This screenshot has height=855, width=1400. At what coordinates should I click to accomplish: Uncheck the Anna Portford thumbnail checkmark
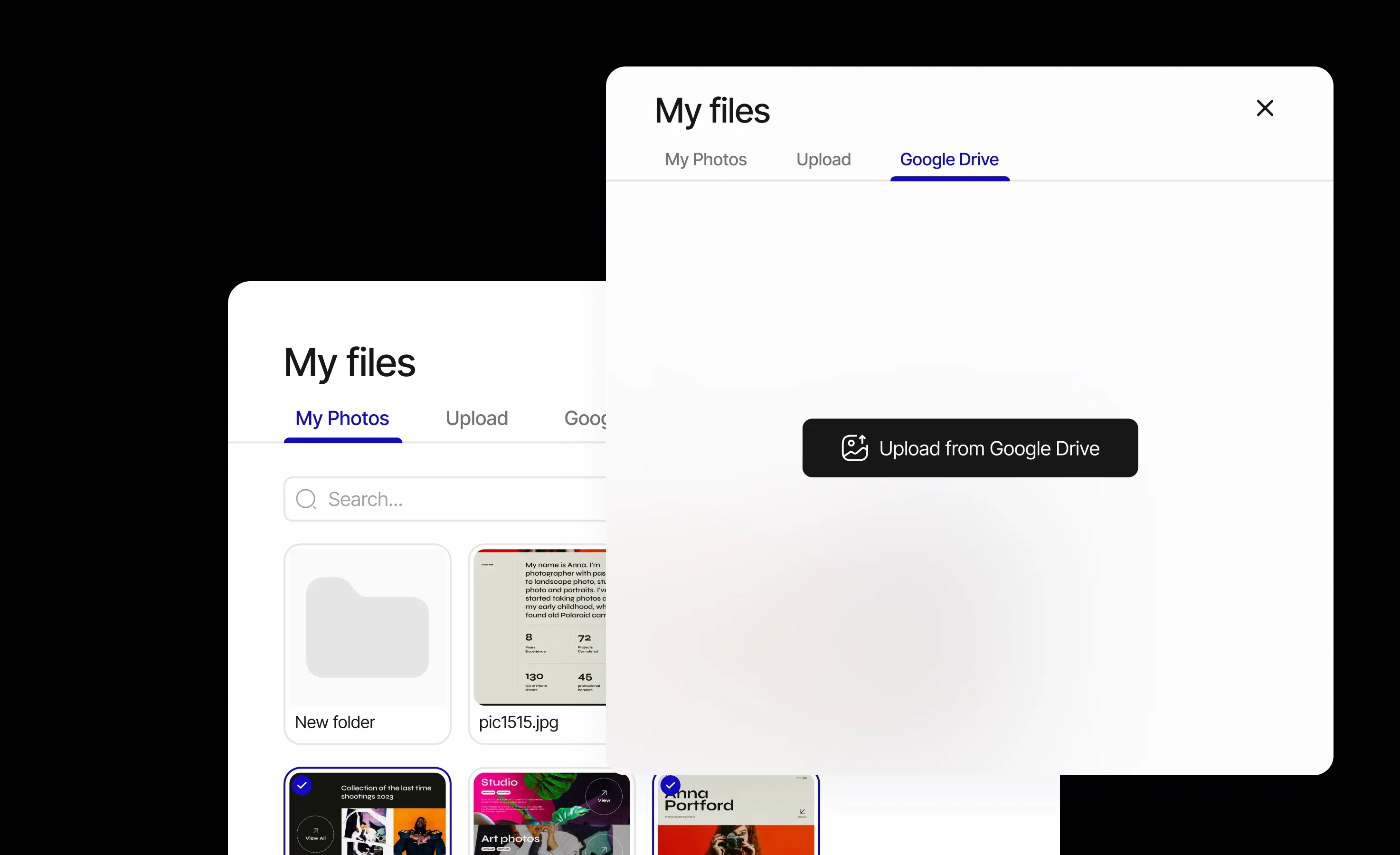point(671,785)
